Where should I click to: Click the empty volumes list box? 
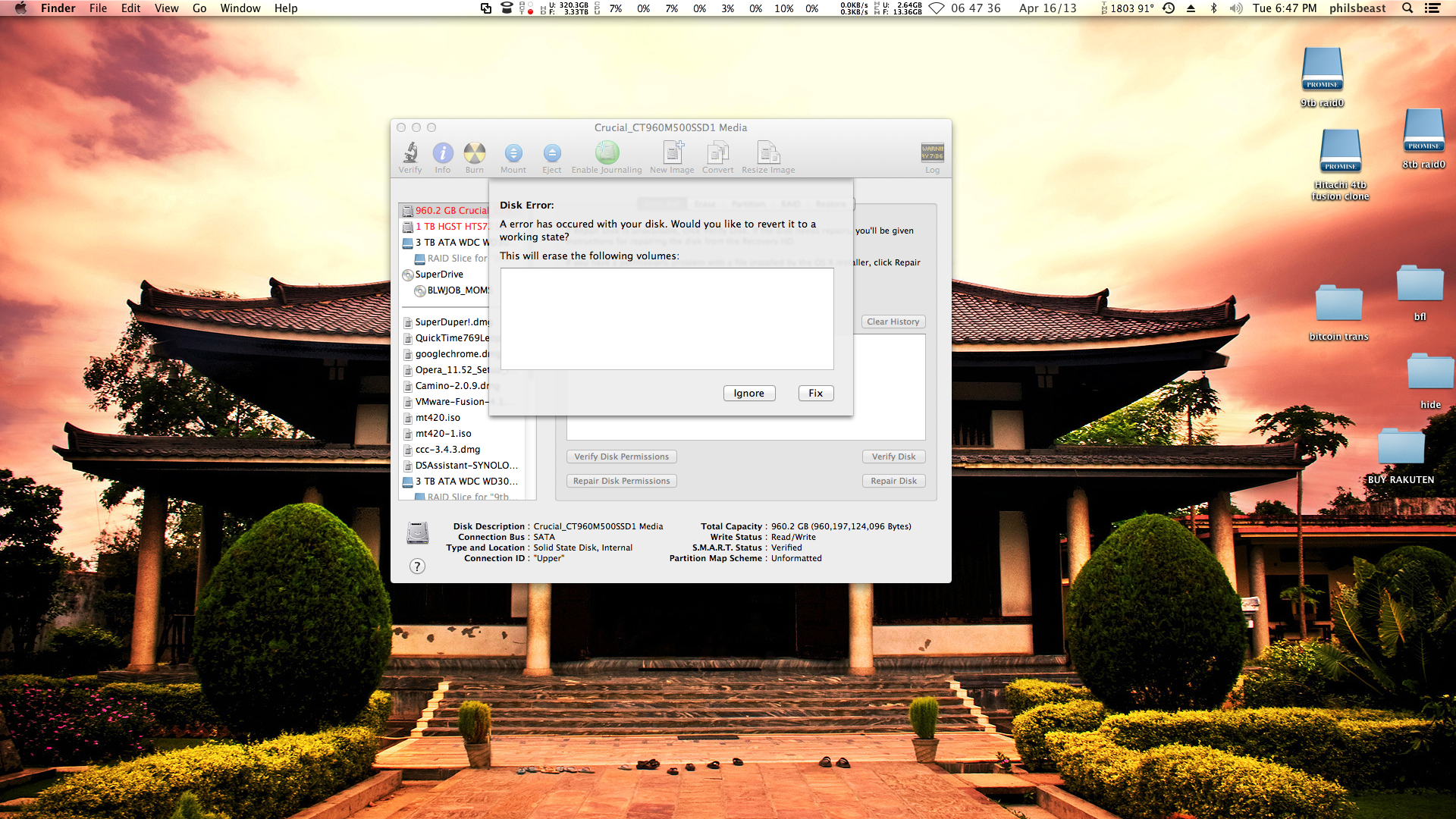point(667,318)
